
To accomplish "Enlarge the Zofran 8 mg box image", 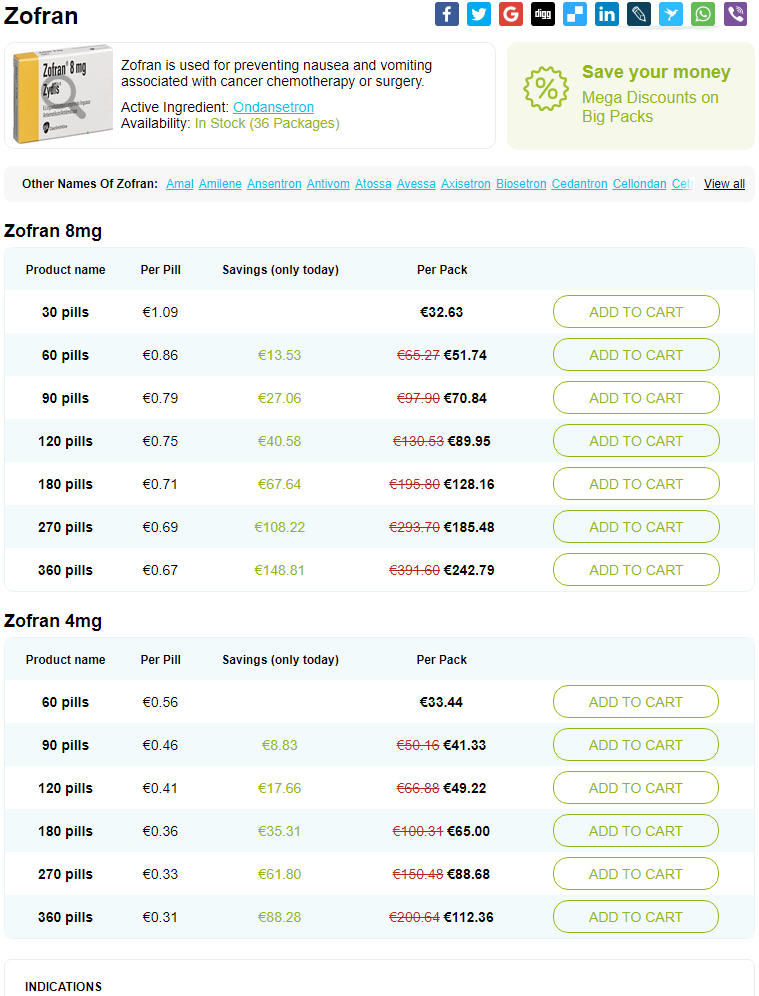I will (x=62, y=95).
